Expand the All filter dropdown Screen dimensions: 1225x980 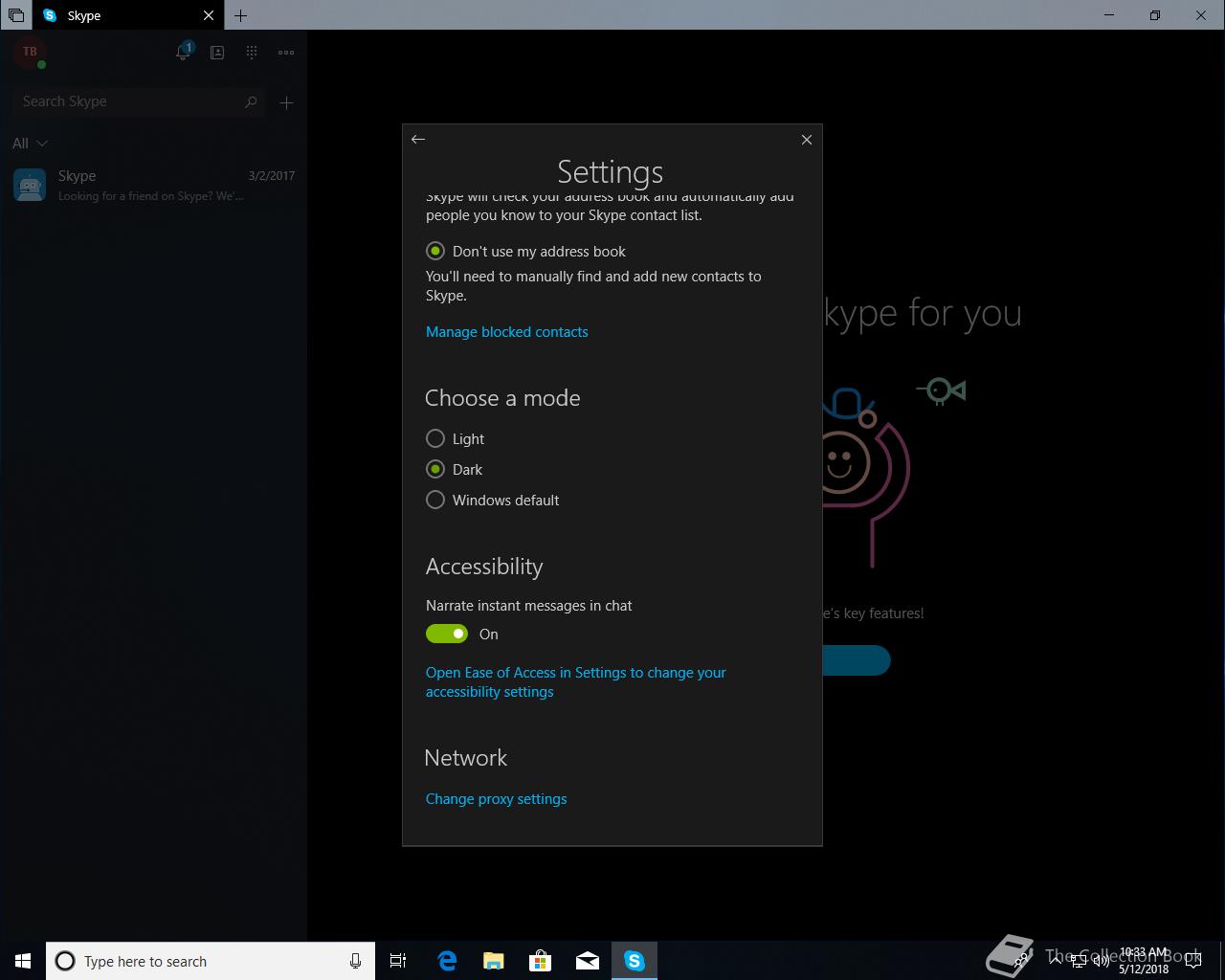point(30,144)
